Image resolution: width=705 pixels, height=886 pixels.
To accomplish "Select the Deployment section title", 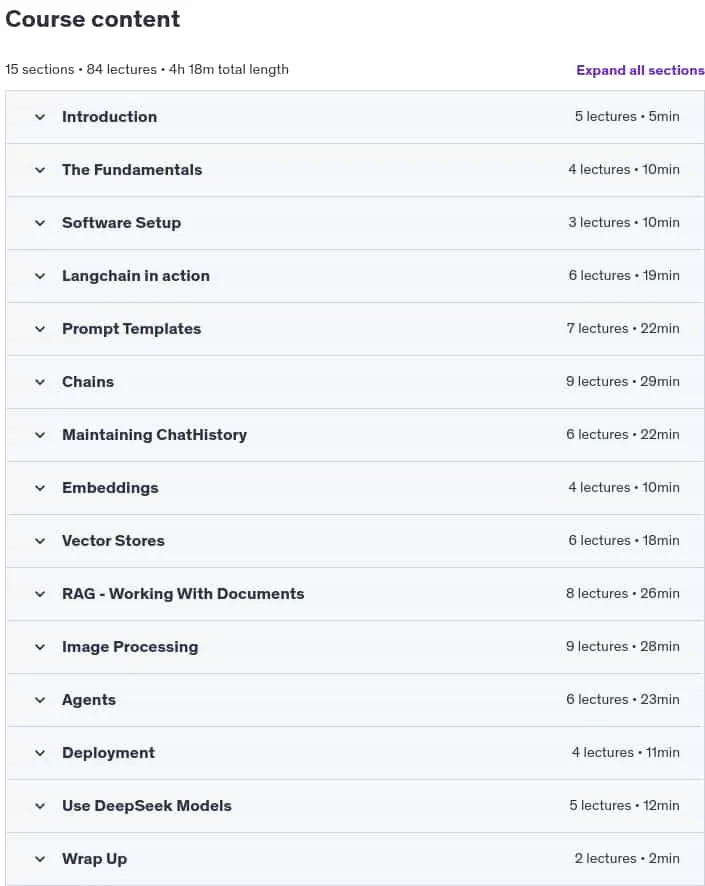I will 108,753.
